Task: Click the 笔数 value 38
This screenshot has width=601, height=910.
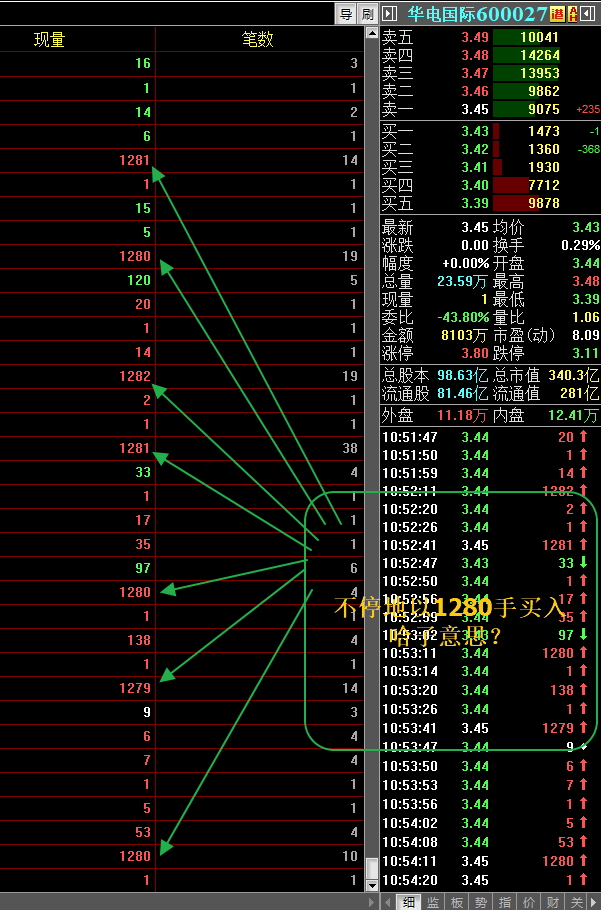Action: (350, 448)
